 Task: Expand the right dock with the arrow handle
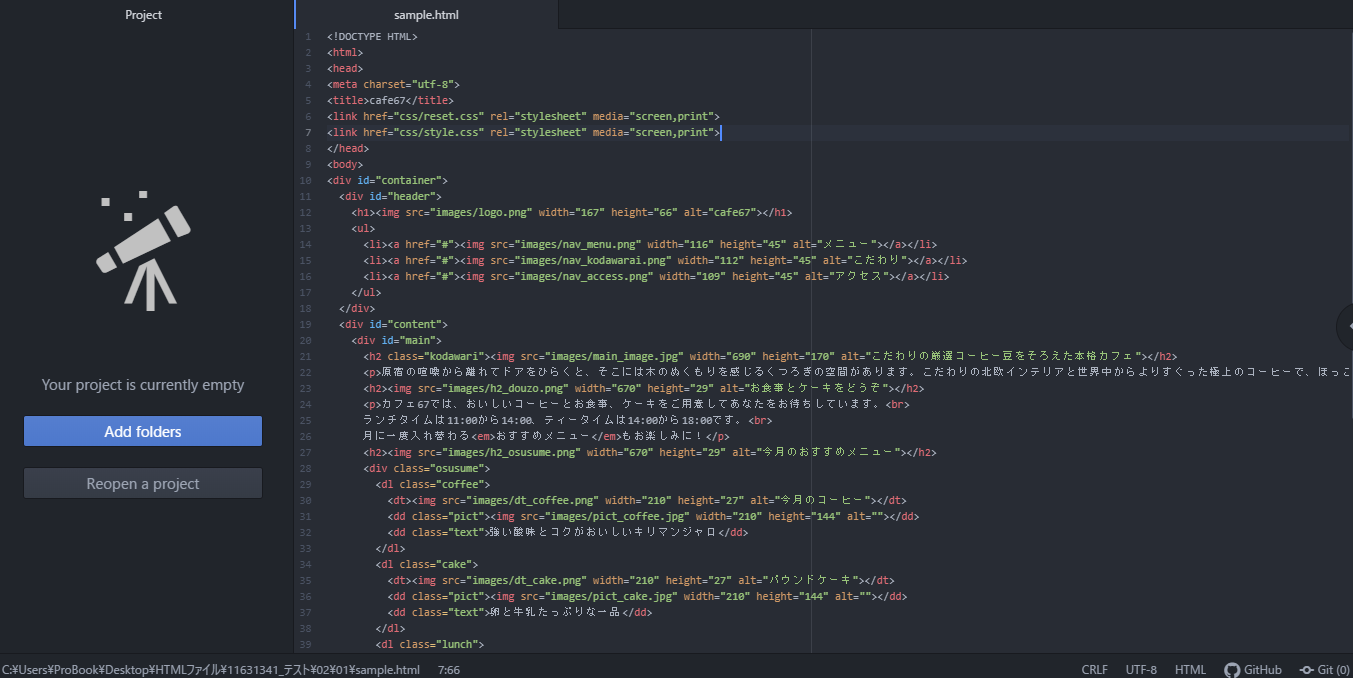(1345, 326)
